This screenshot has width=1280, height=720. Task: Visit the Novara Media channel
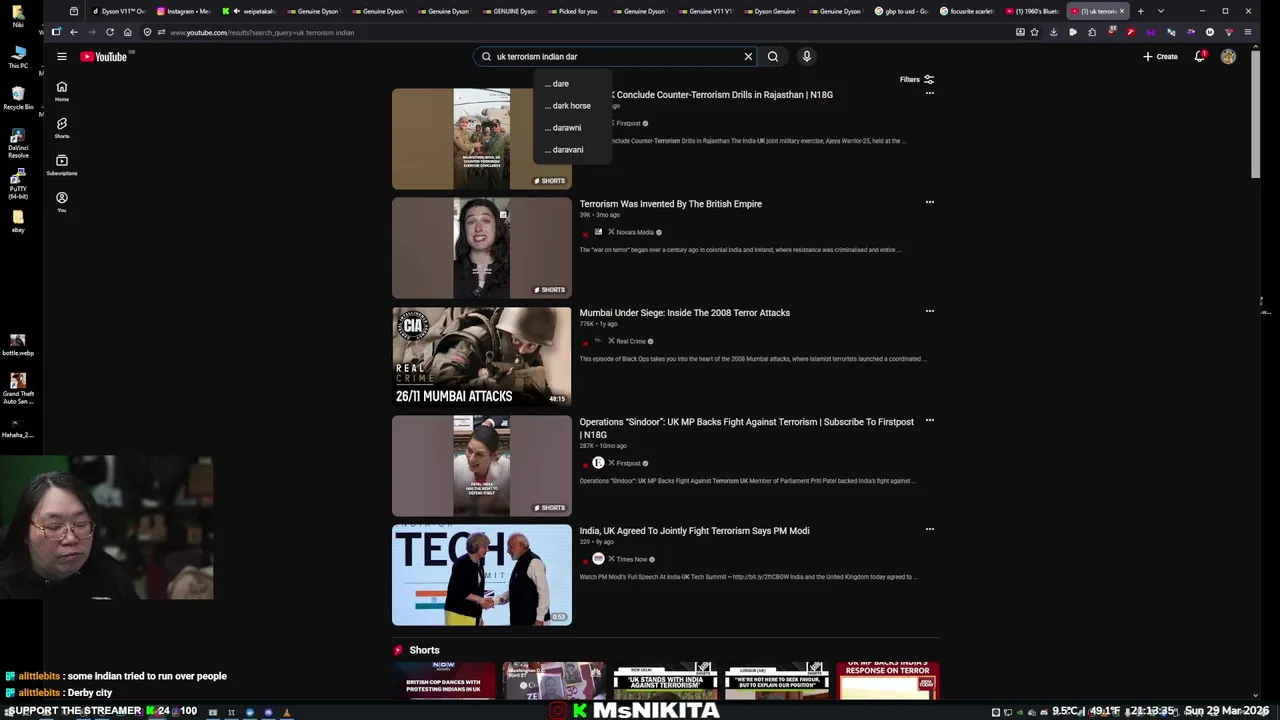(635, 232)
